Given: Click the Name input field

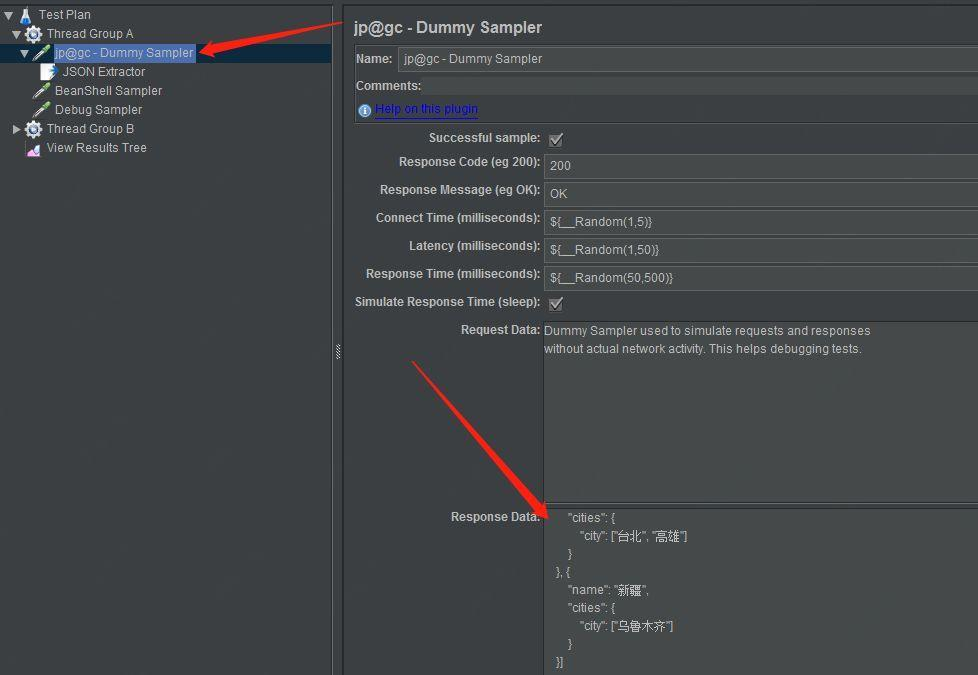Looking at the screenshot, I should 688,59.
